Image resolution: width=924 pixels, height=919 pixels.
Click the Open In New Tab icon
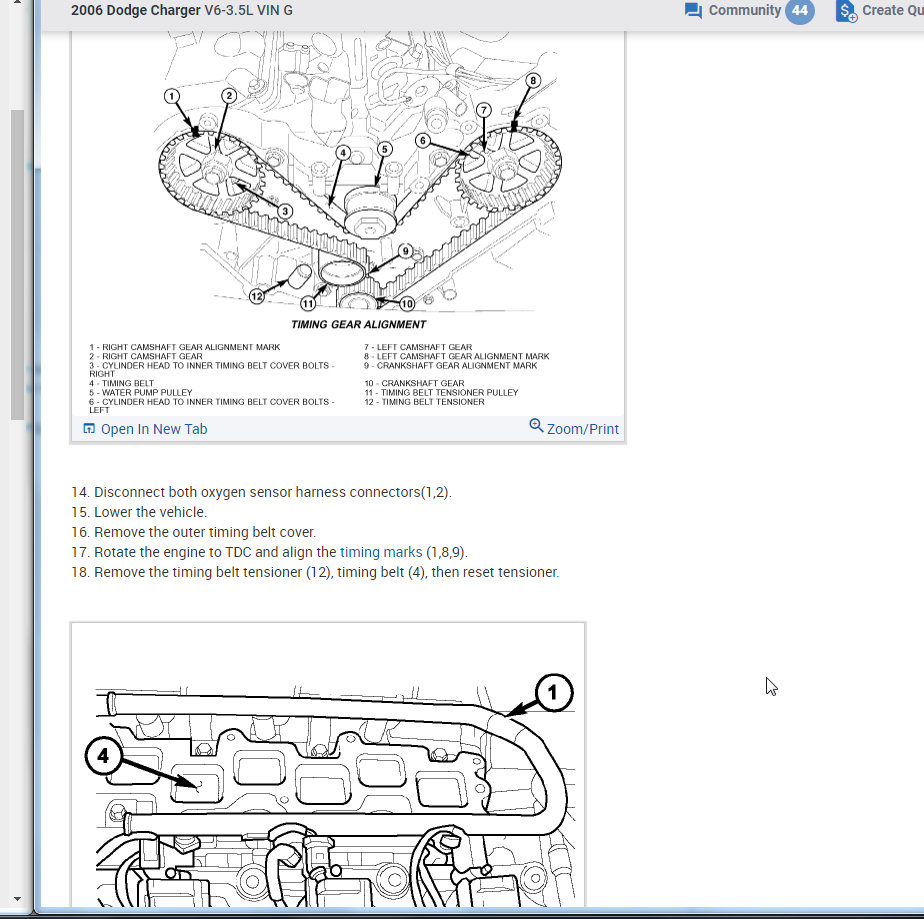[89, 428]
